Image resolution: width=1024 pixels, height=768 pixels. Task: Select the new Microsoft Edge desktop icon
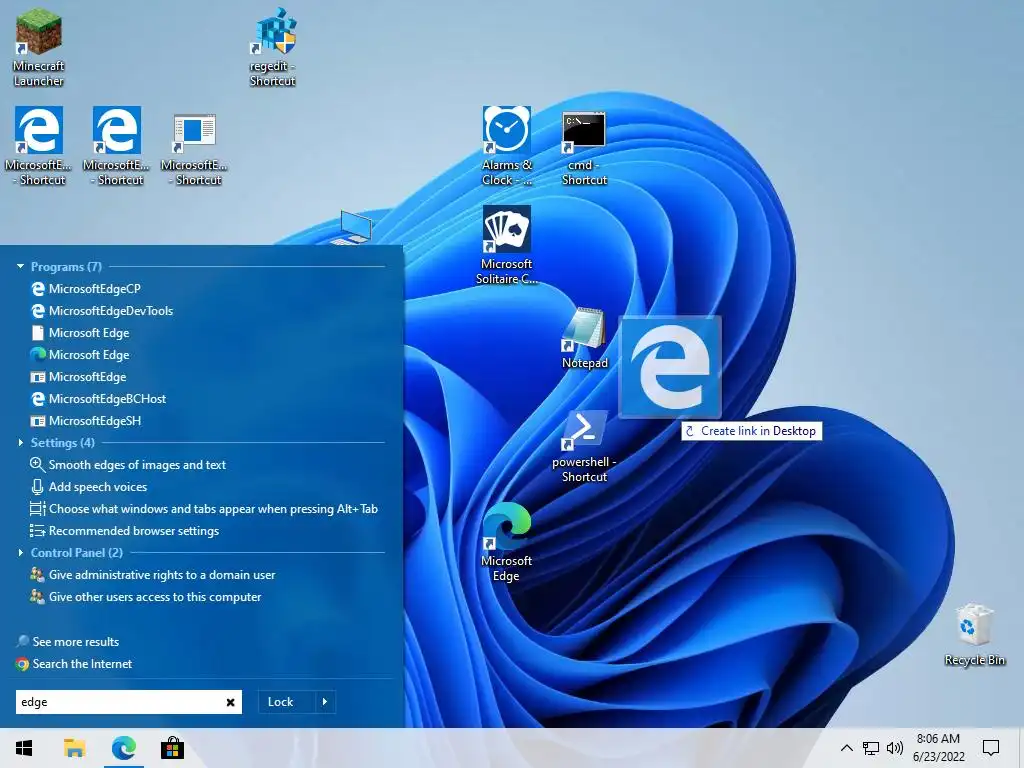point(506,541)
